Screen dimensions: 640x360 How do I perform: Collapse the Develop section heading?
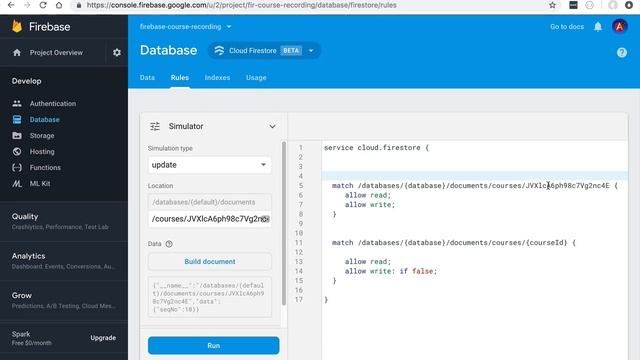pyautogui.click(x=27, y=81)
